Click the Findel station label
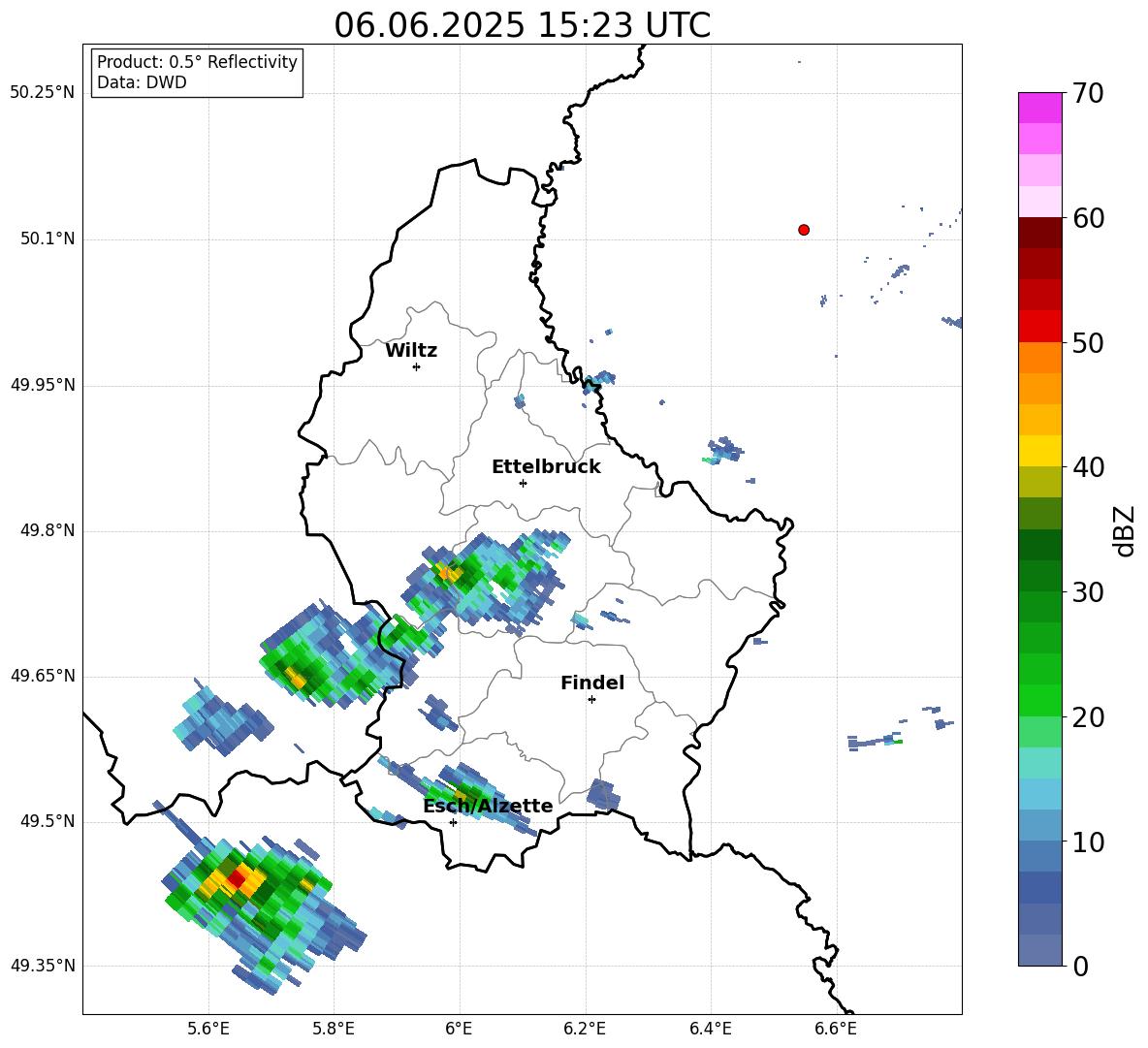This screenshot has width=1148, height=1048. point(592,683)
